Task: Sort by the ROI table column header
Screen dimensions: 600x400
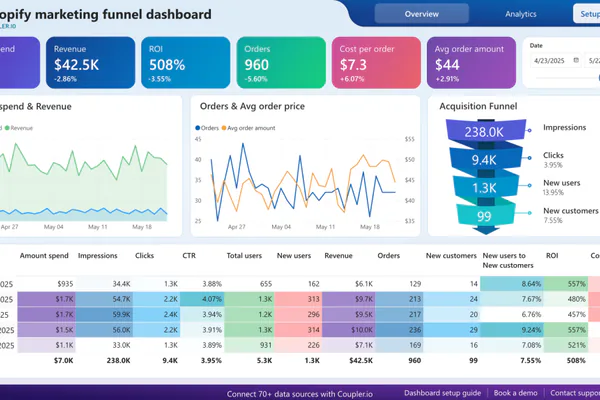Action: point(552,256)
